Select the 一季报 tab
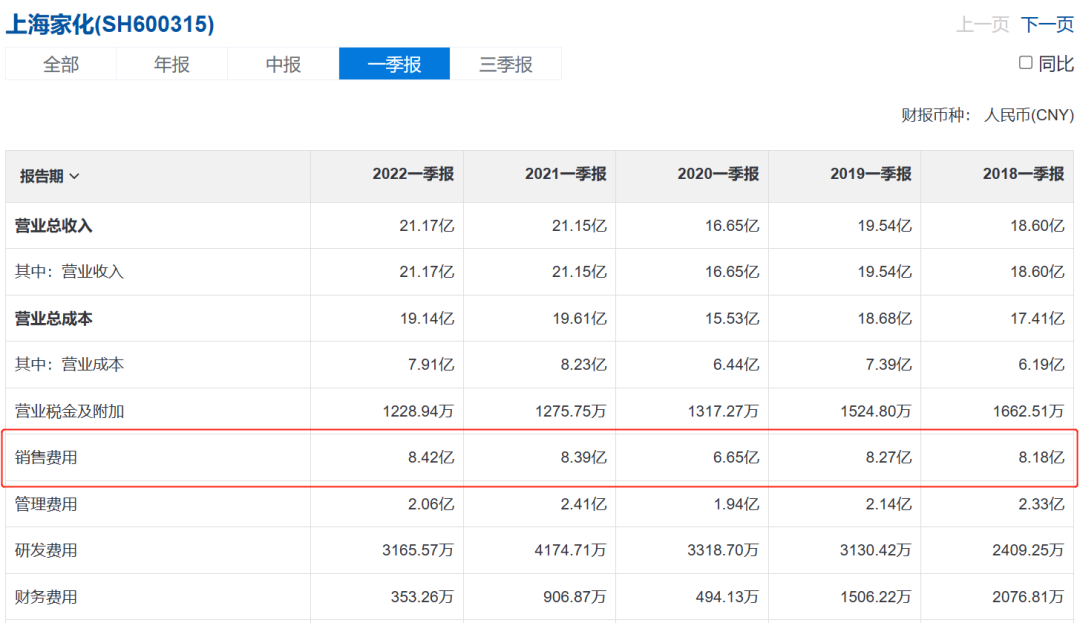 coord(394,64)
